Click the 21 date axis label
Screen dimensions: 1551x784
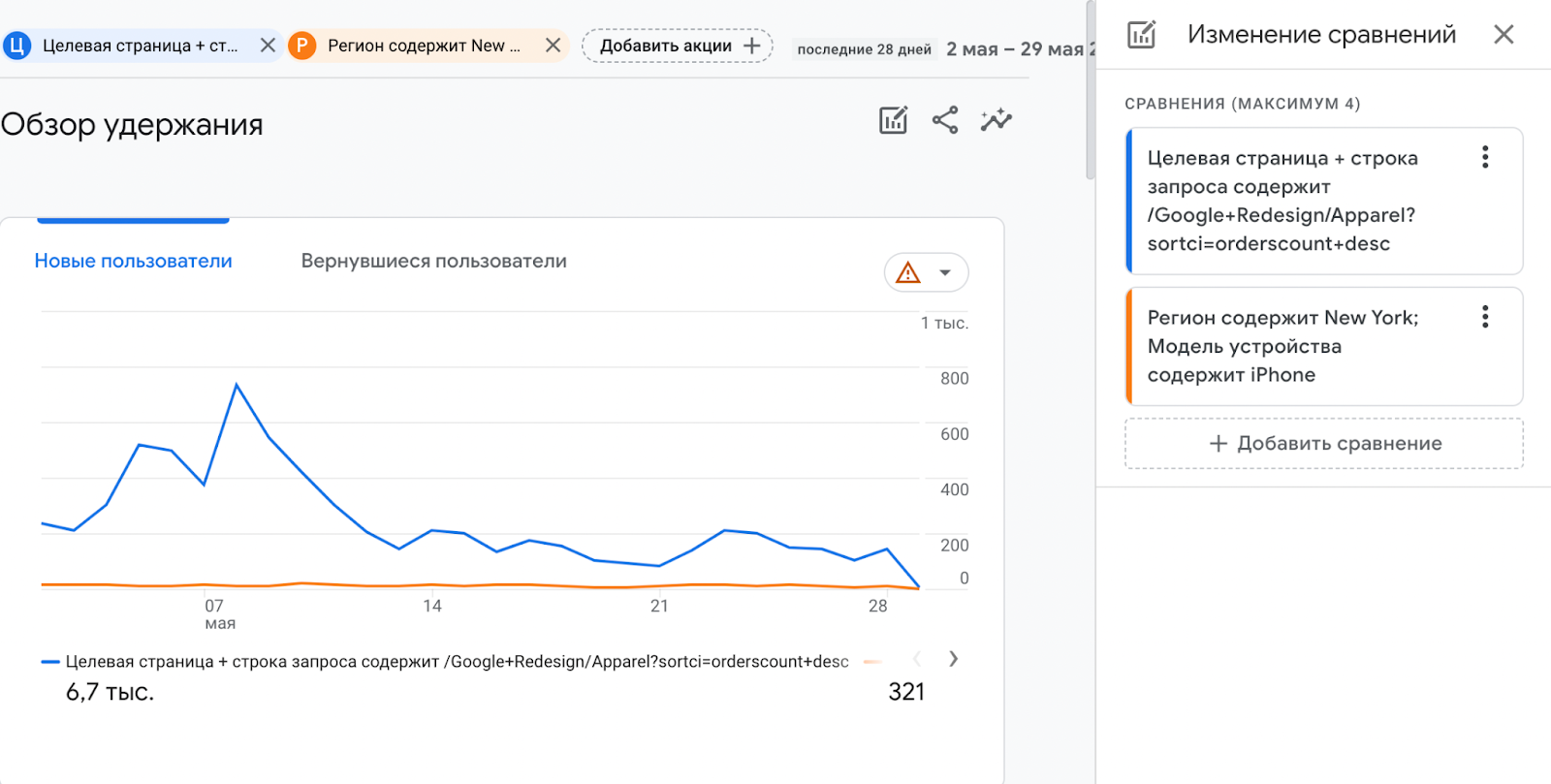[x=659, y=606]
